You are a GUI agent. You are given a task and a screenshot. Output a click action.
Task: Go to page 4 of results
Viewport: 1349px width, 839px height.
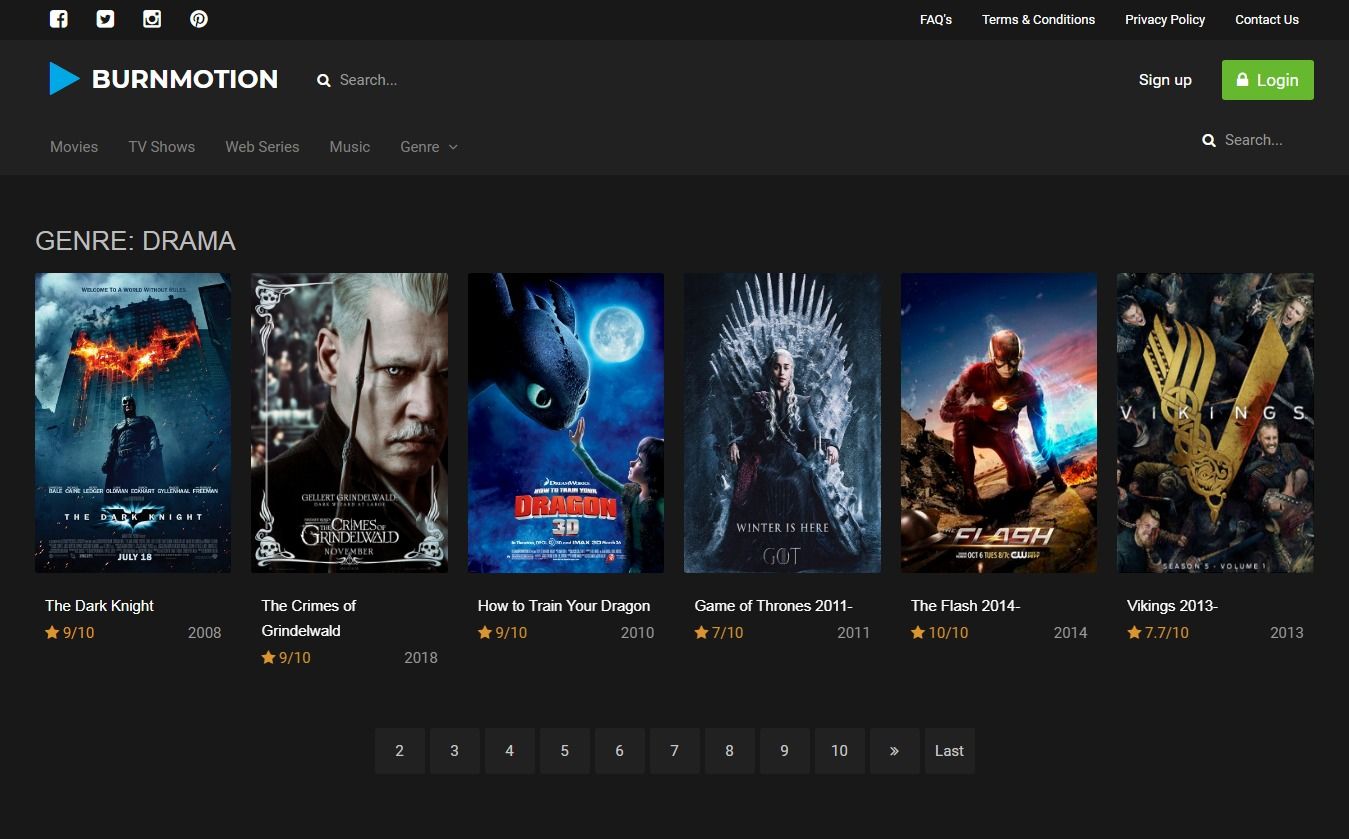click(x=510, y=751)
